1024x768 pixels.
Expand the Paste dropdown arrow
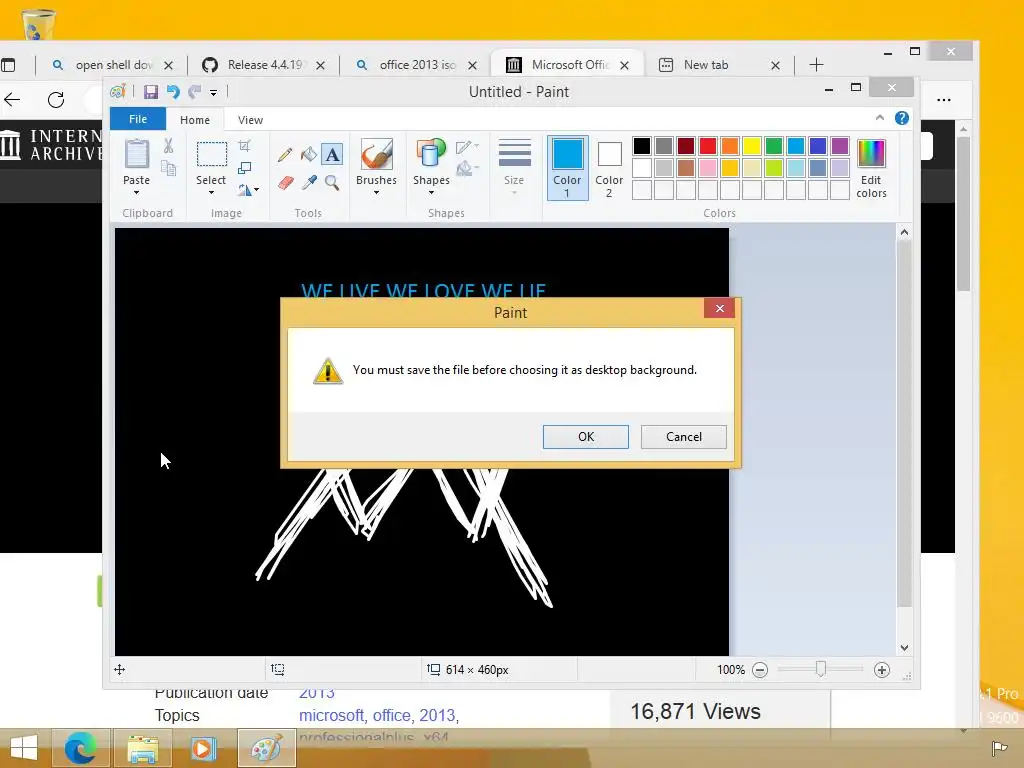[x=136, y=193]
